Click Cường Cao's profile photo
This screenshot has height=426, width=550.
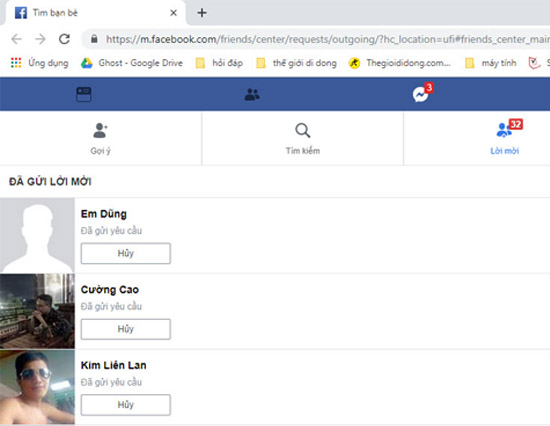pyautogui.click(x=37, y=311)
